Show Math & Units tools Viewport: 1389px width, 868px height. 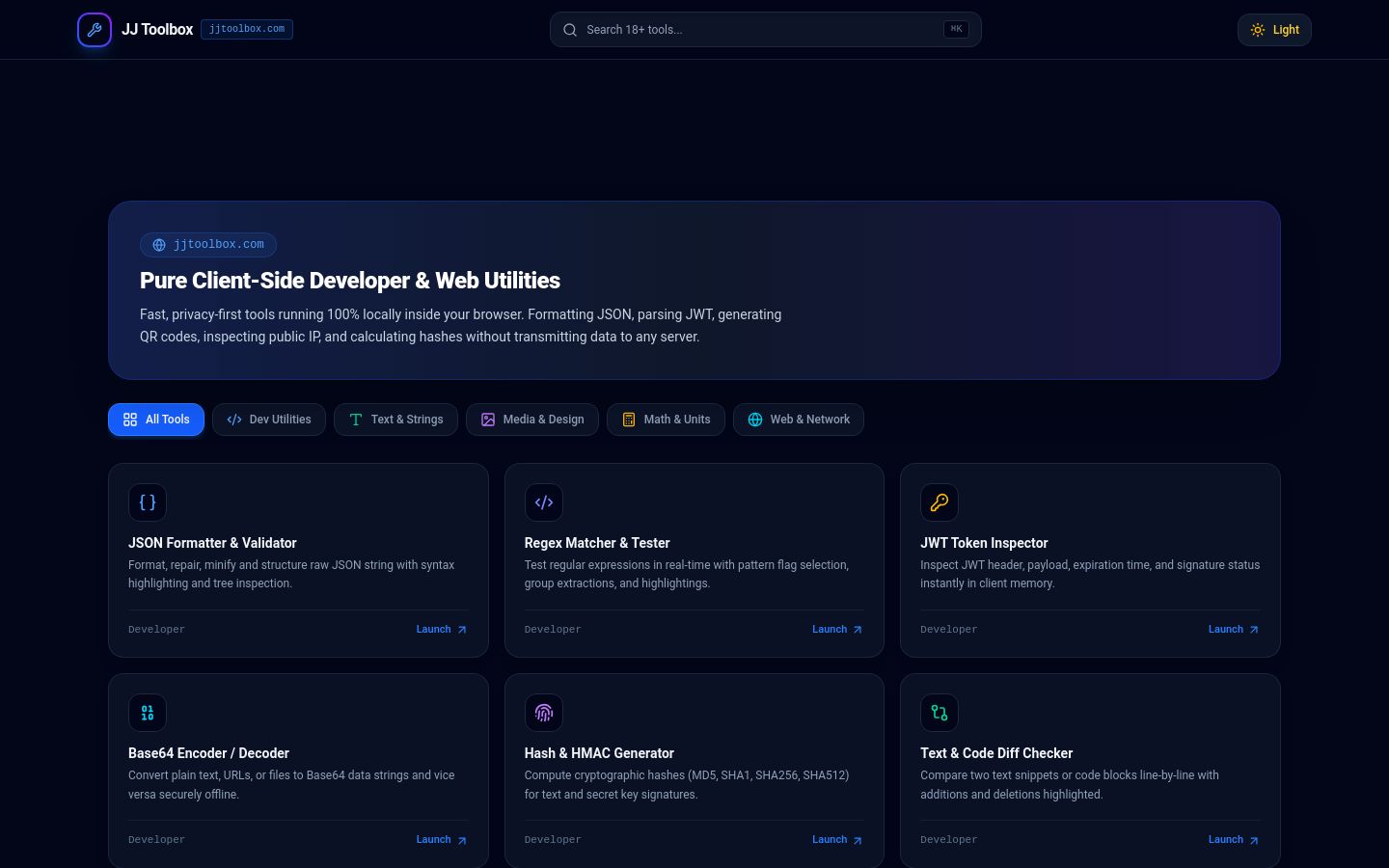pos(666,420)
